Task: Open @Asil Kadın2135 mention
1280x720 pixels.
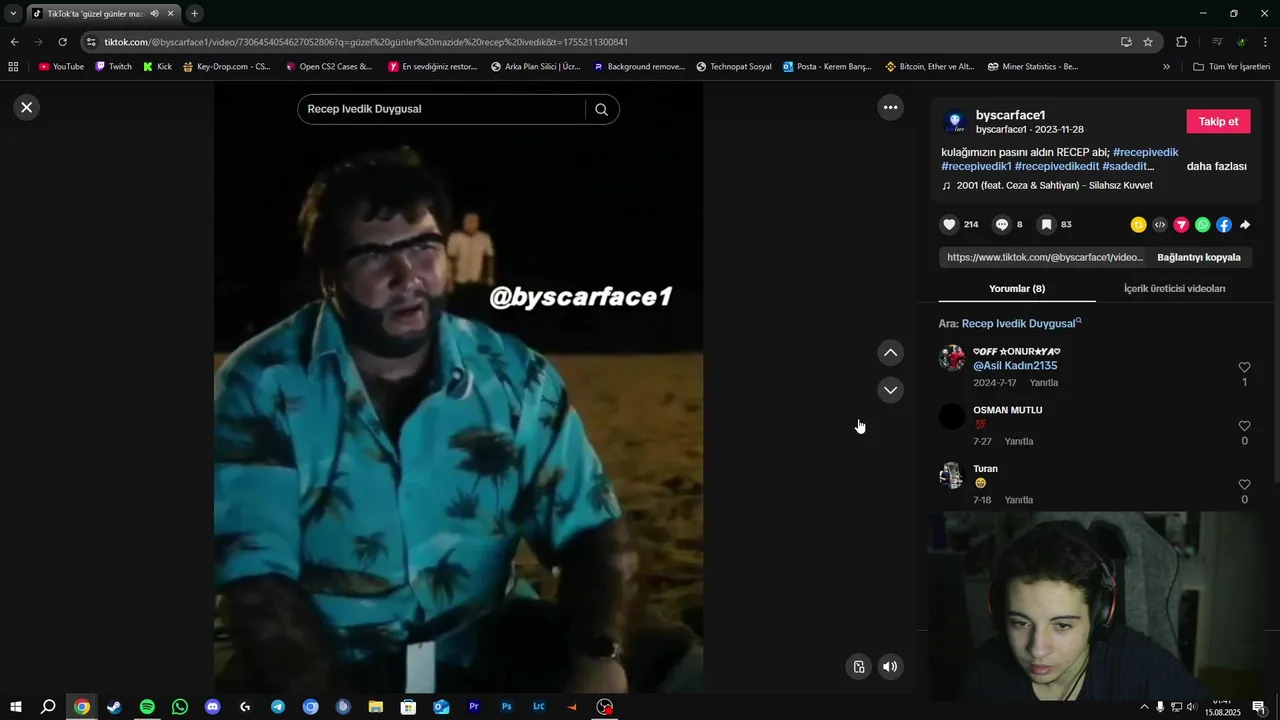Action: point(1015,366)
